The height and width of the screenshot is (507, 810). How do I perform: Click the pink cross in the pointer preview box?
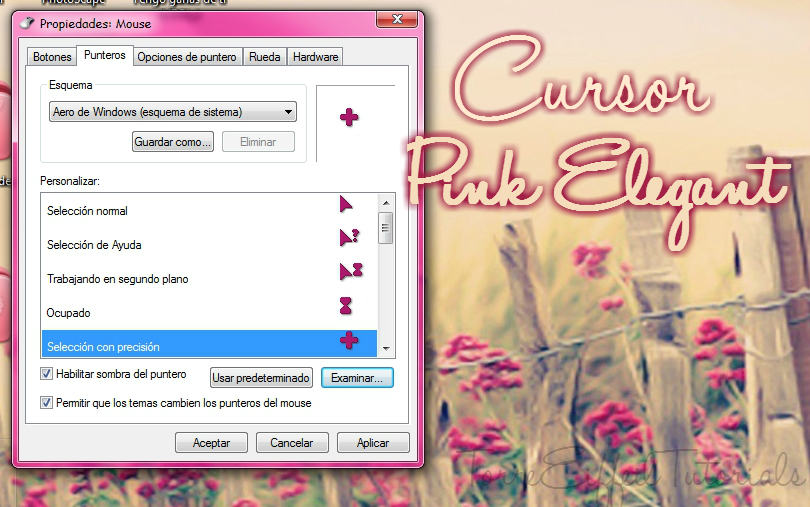pyautogui.click(x=349, y=117)
